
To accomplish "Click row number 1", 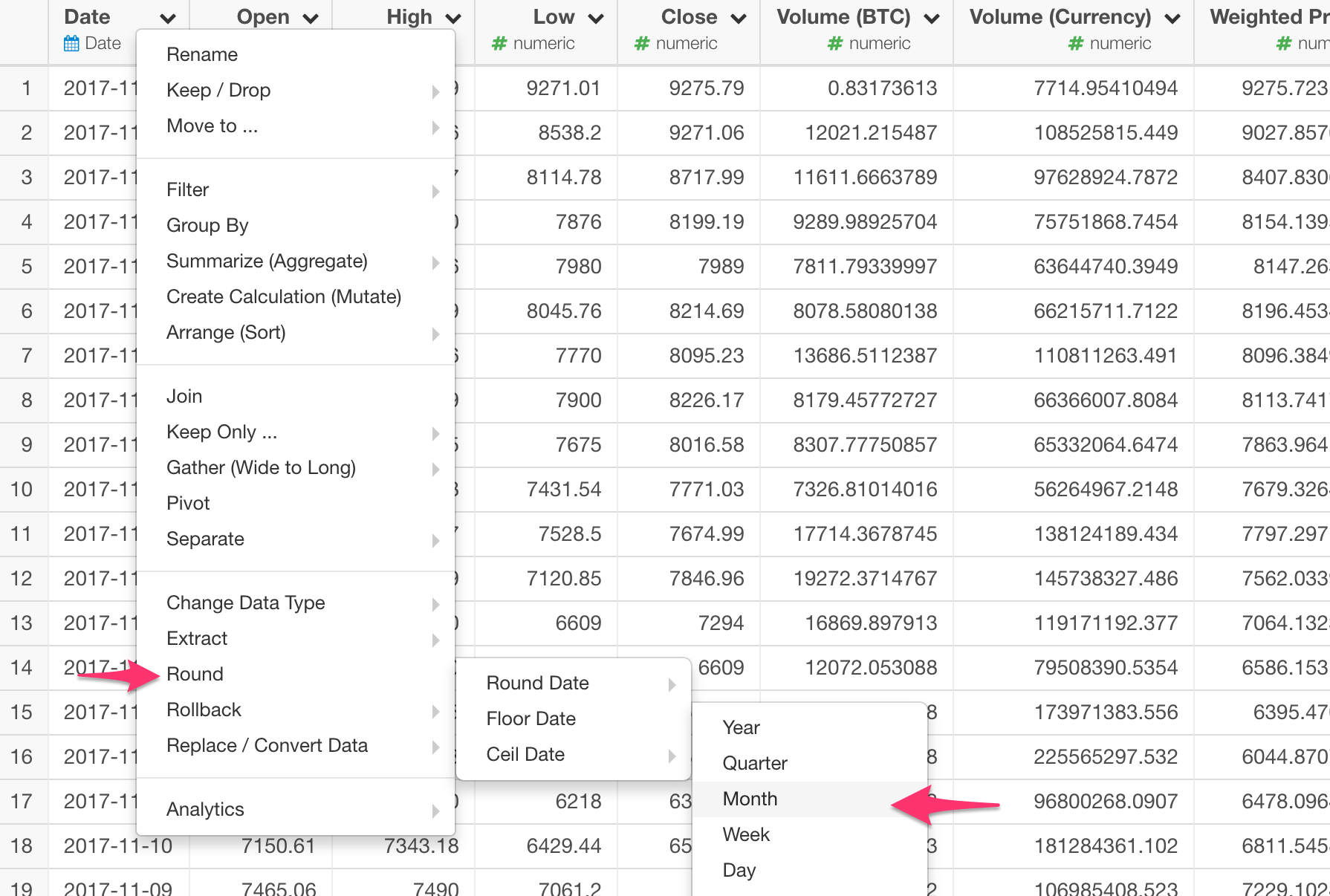I will tap(26, 88).
